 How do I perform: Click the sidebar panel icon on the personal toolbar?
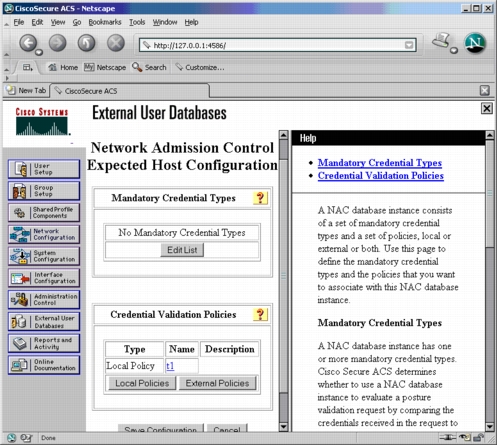click(x=28, y=68)
